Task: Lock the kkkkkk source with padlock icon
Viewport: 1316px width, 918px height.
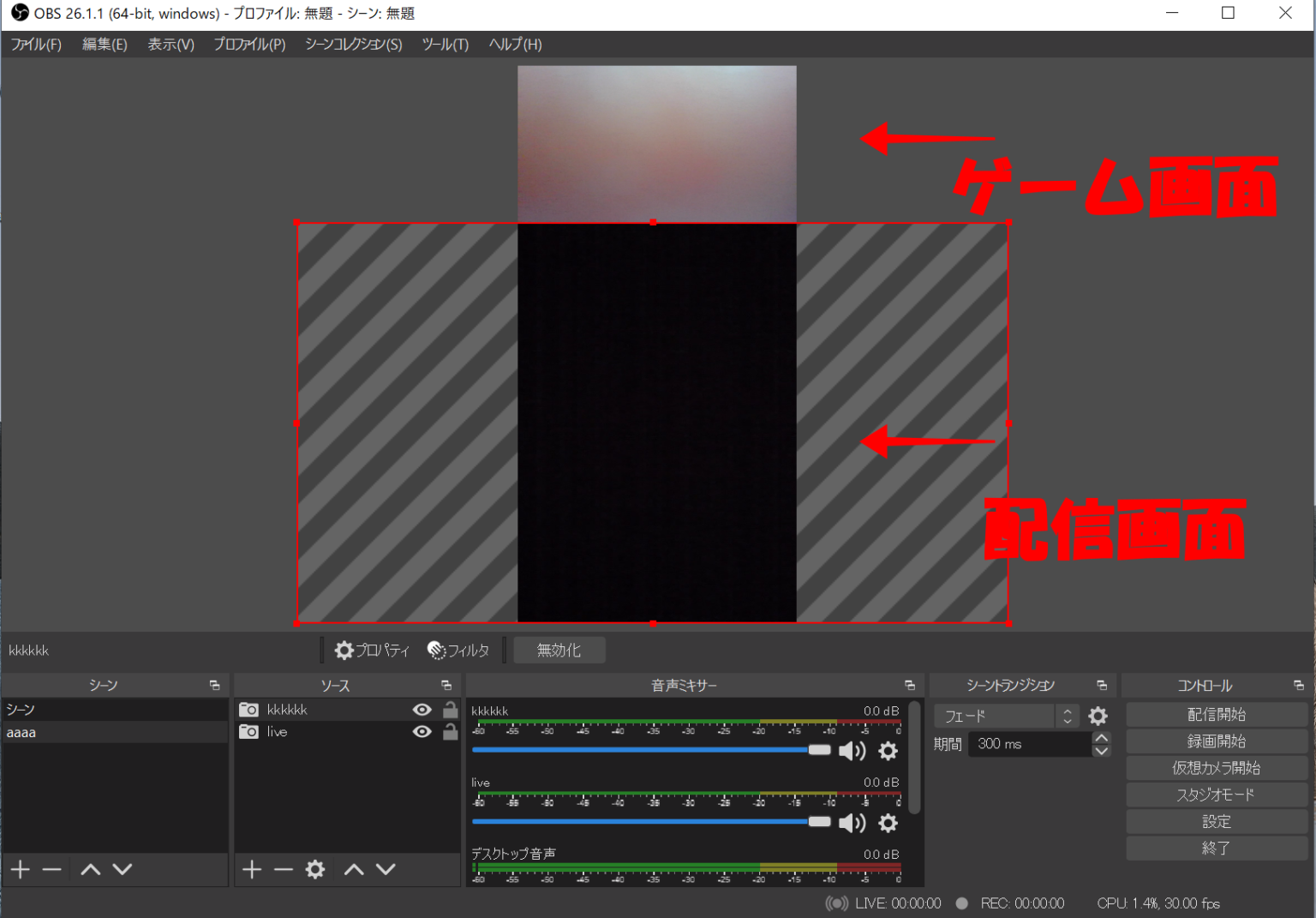Action: 449,709
